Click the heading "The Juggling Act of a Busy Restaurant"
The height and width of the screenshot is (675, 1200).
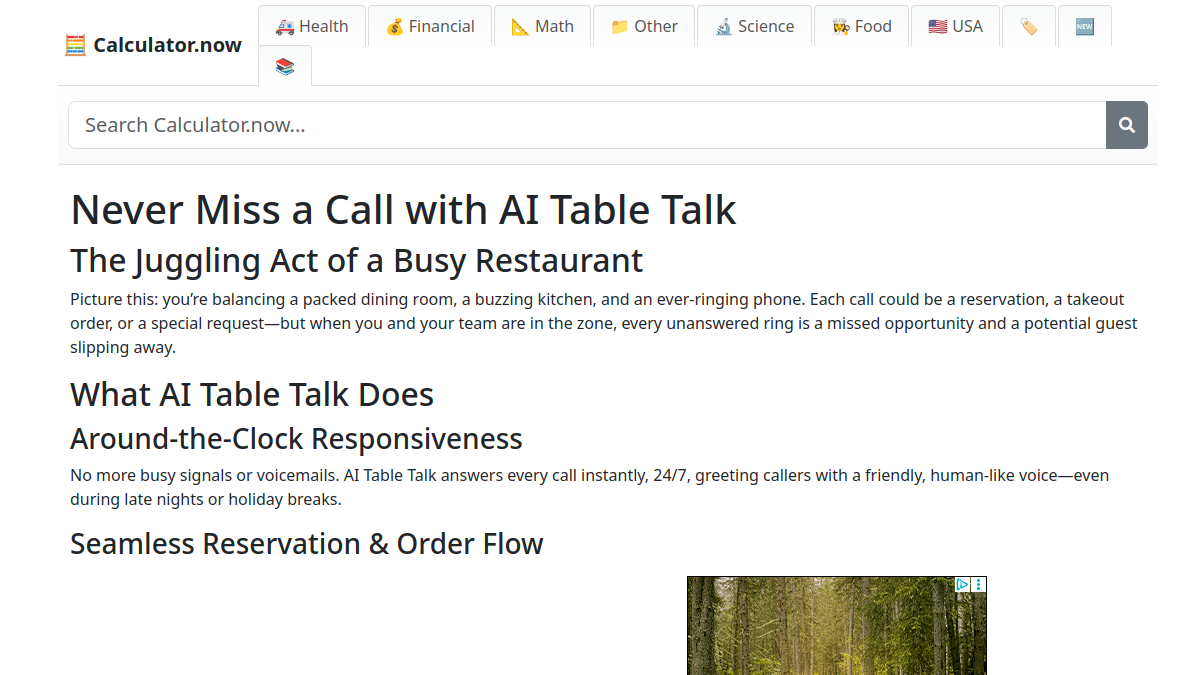point(357,260)
